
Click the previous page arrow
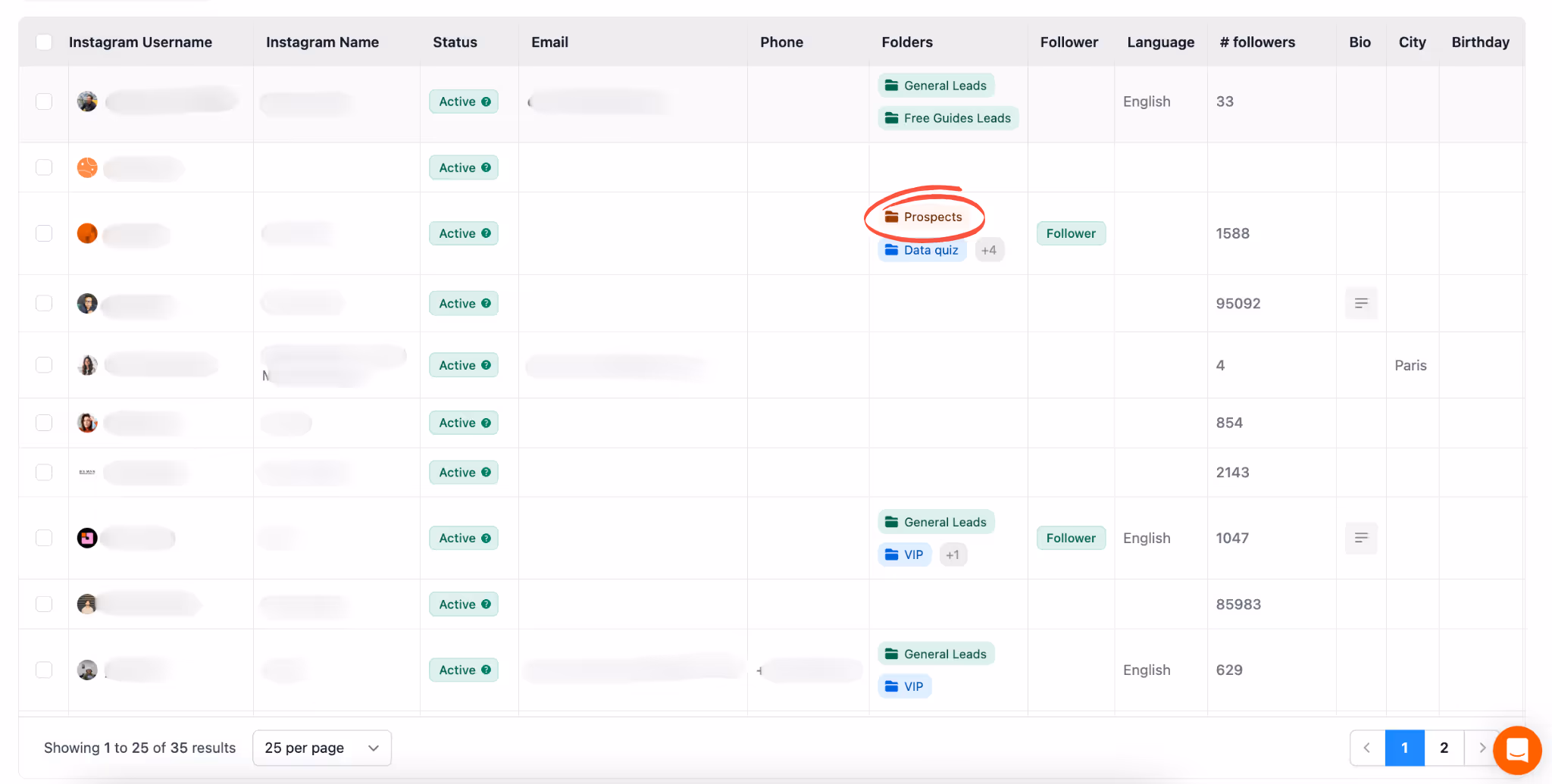[x=1366, y=748]
